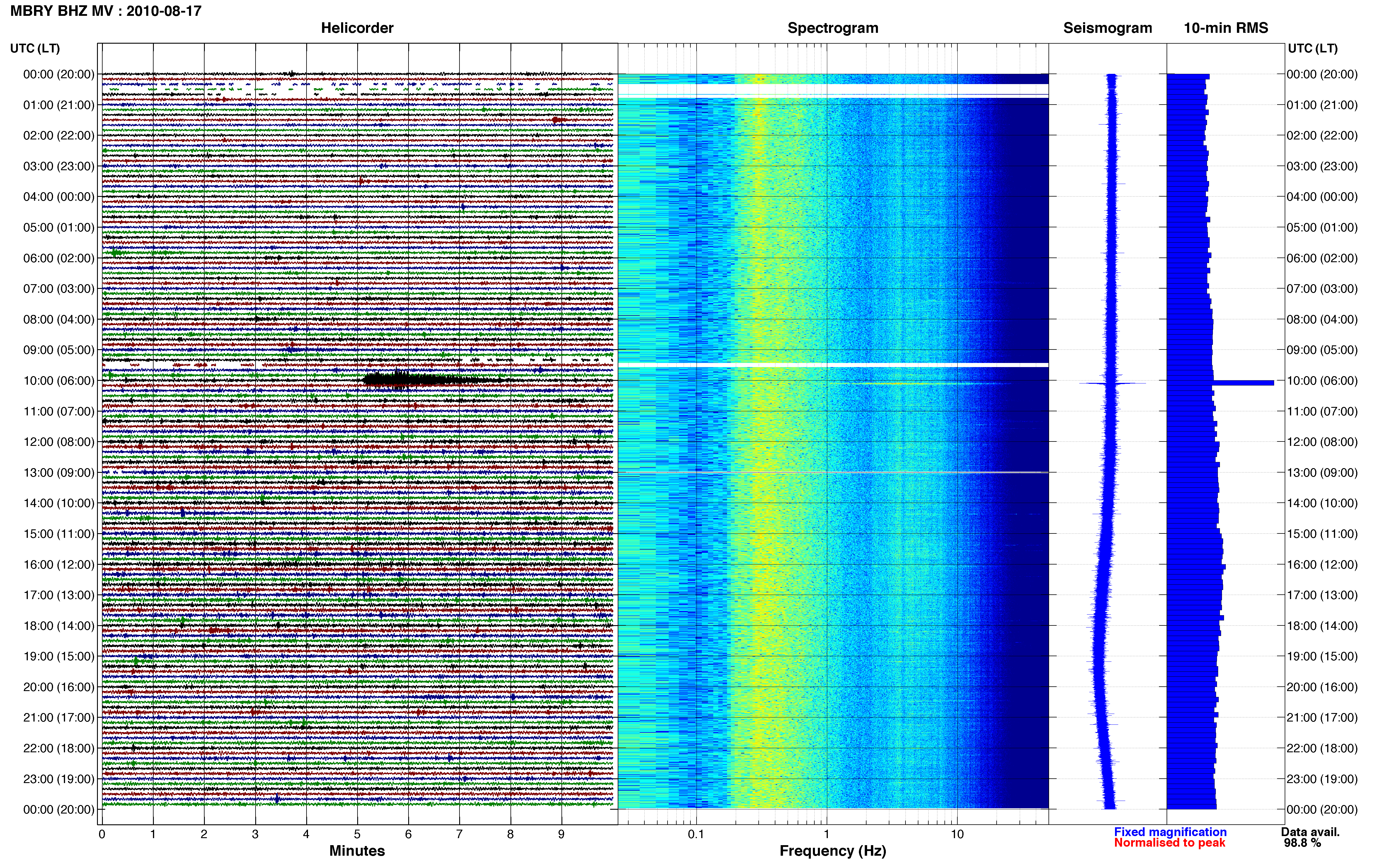Click the 'Normalised to peak' legend text
This screenshot has width=1389, height=868.
[1170, 843]
